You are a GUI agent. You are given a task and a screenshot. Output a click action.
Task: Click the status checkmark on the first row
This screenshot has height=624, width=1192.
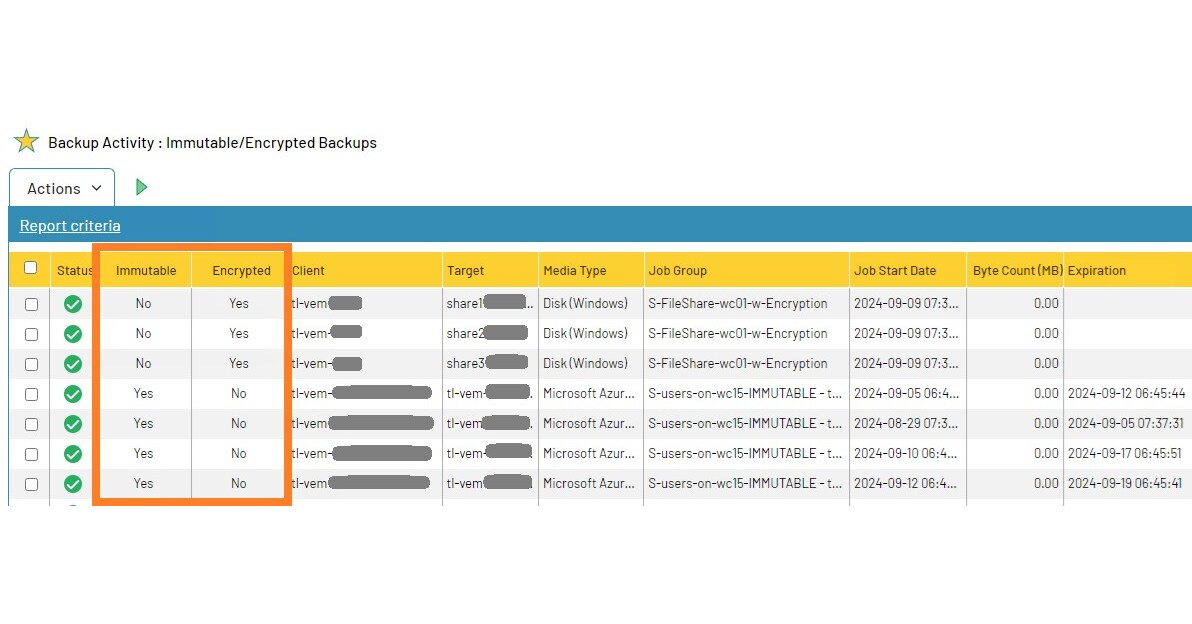point(72,303)
